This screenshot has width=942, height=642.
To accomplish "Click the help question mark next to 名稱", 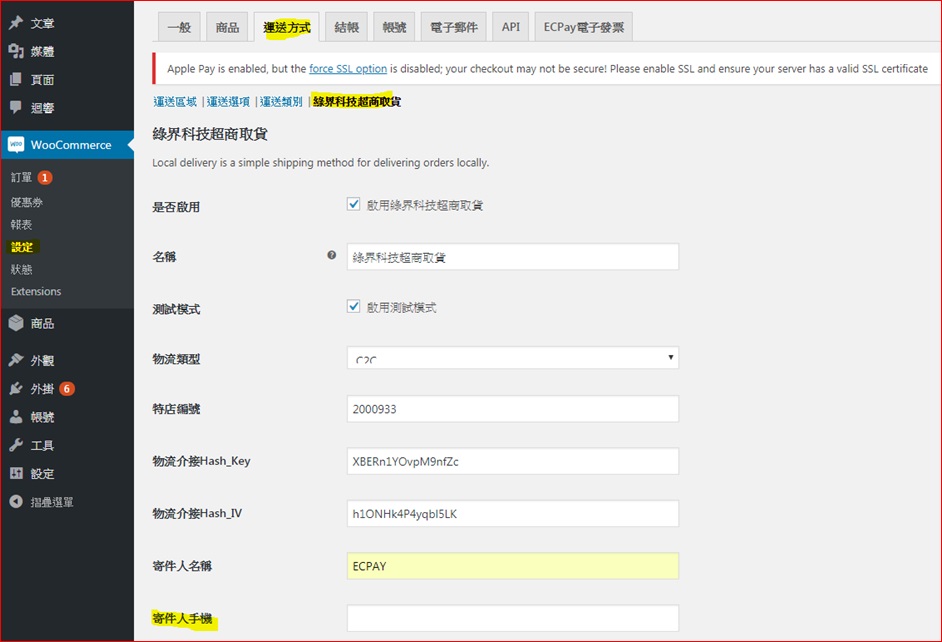I will point(332,255).
